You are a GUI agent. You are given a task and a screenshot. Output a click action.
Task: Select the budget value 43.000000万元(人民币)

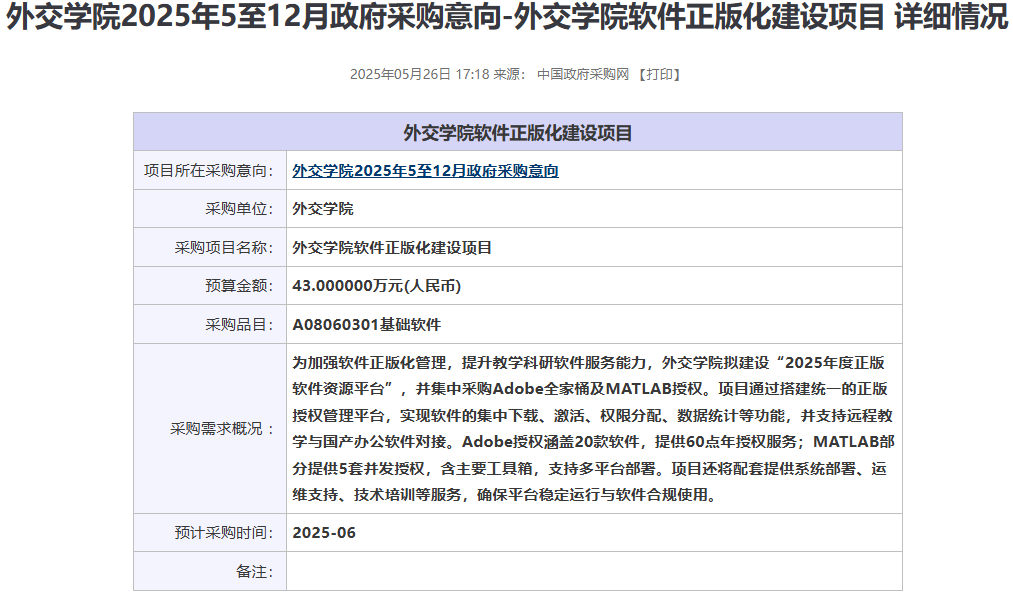click(376, 286)
